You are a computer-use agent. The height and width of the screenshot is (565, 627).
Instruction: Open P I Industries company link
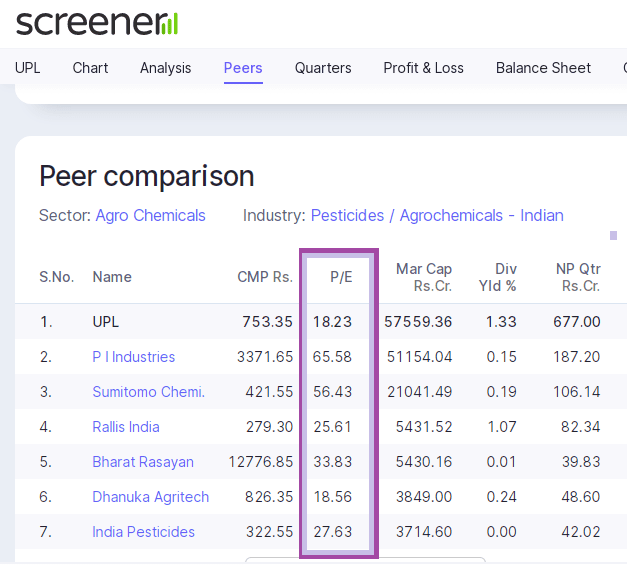pos(134,357)
